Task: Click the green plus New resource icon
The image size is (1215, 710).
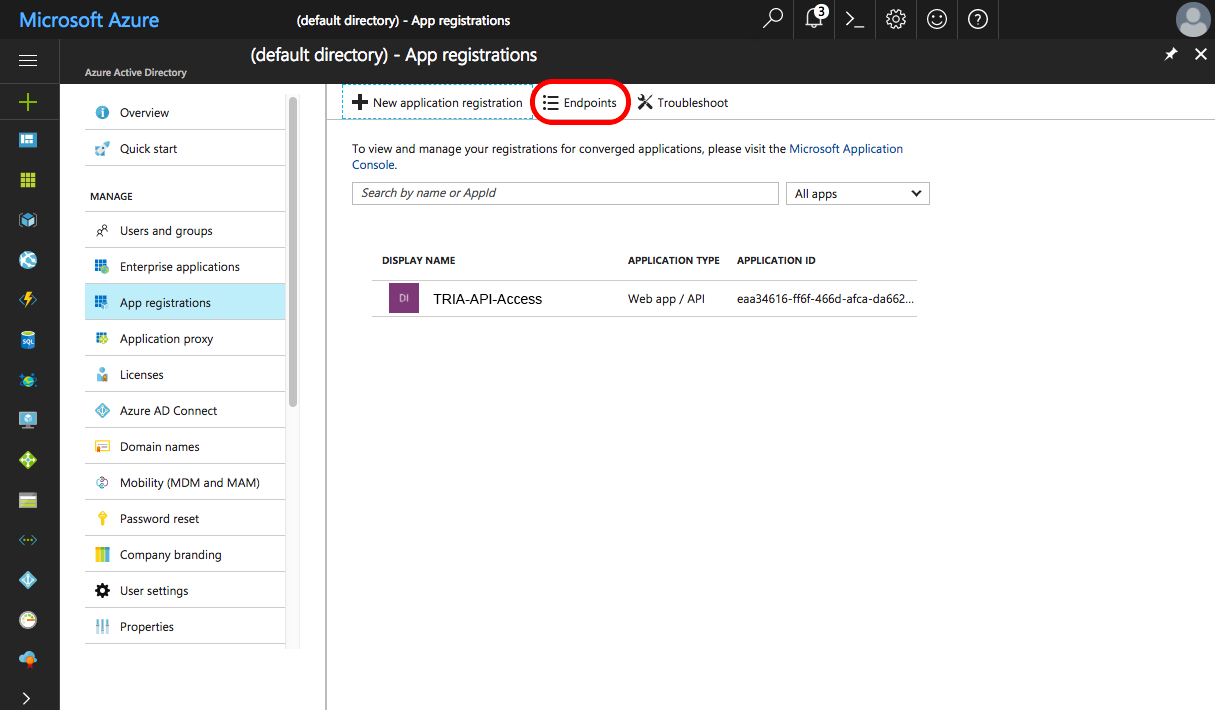Action: (28, 101)
